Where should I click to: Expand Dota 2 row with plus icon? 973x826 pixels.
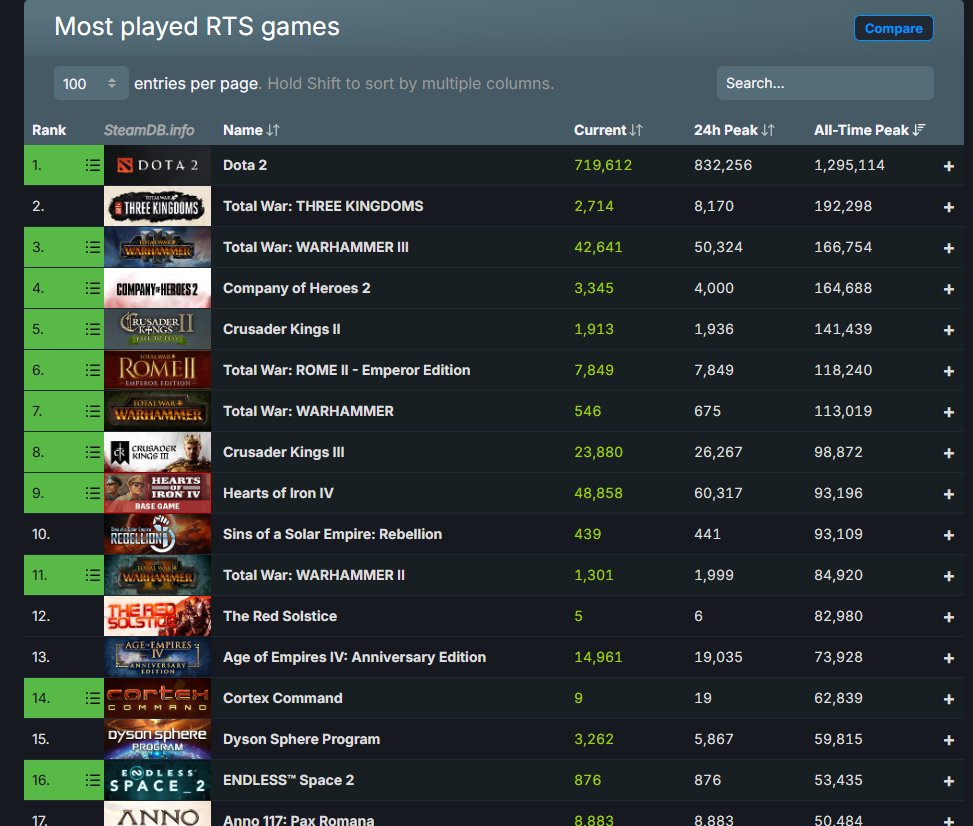click(948, 166)
